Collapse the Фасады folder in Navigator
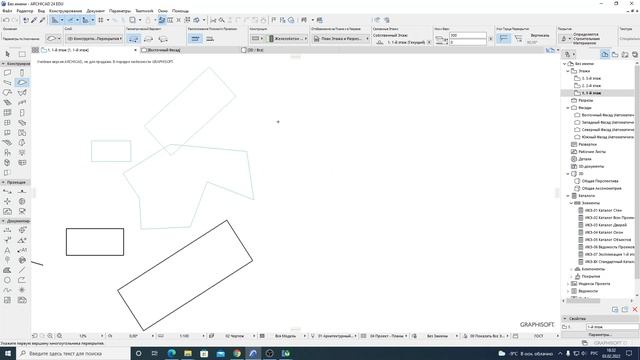 (x=568, y=108)
